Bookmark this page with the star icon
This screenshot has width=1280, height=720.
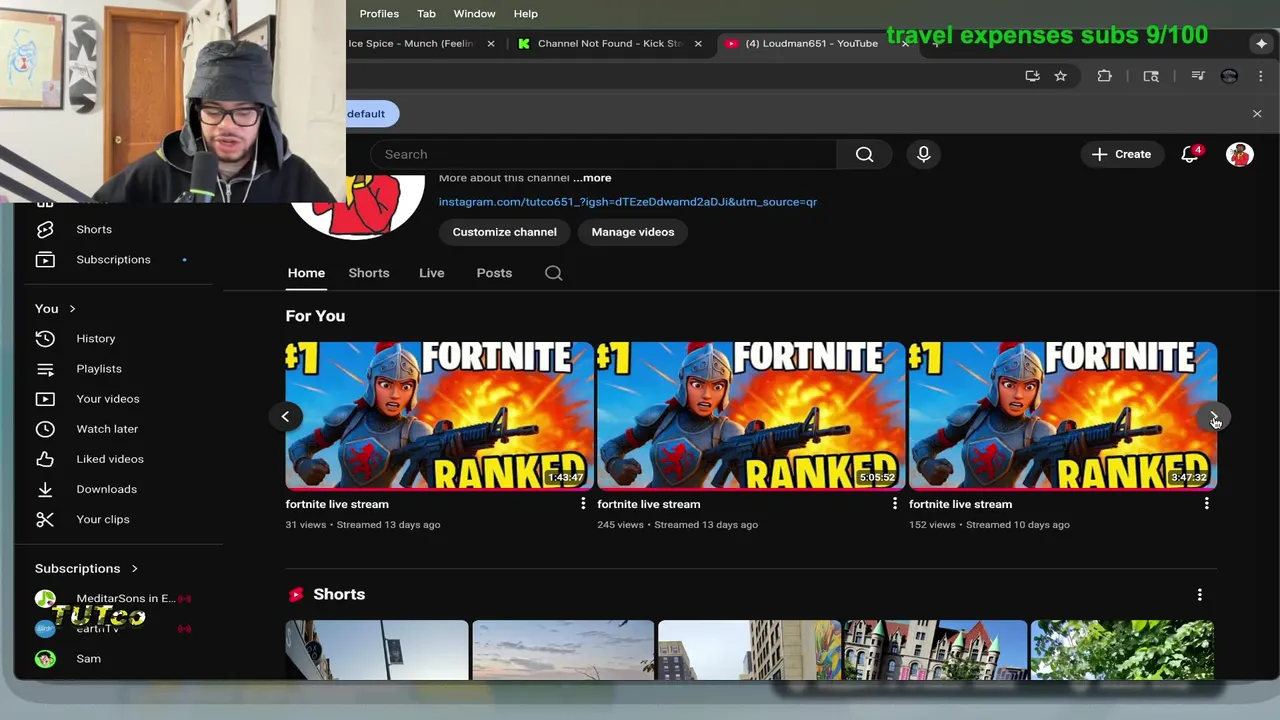pyautogui.click(x=1060, y=76)
